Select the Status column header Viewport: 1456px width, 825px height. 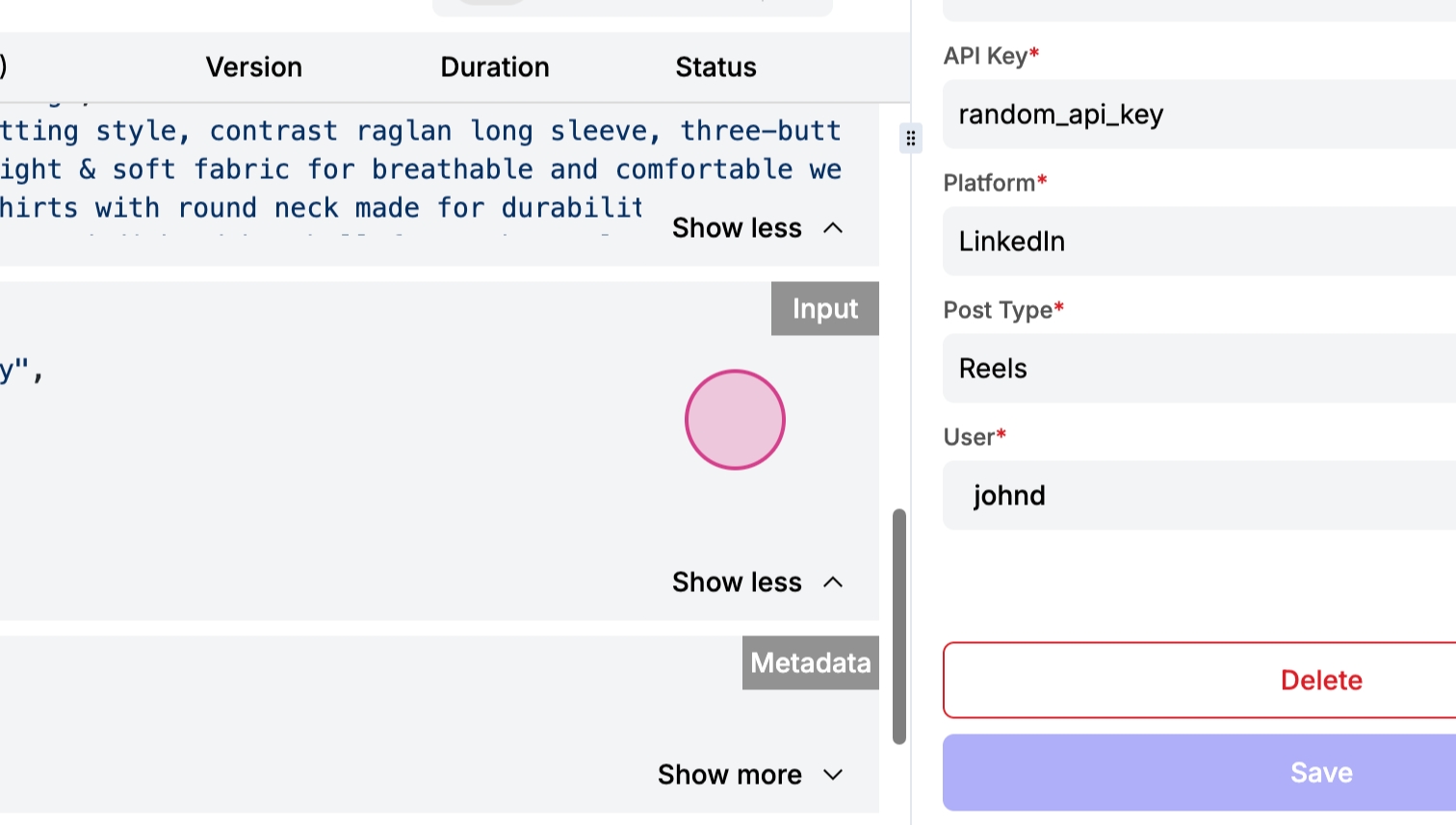[715, 67]
